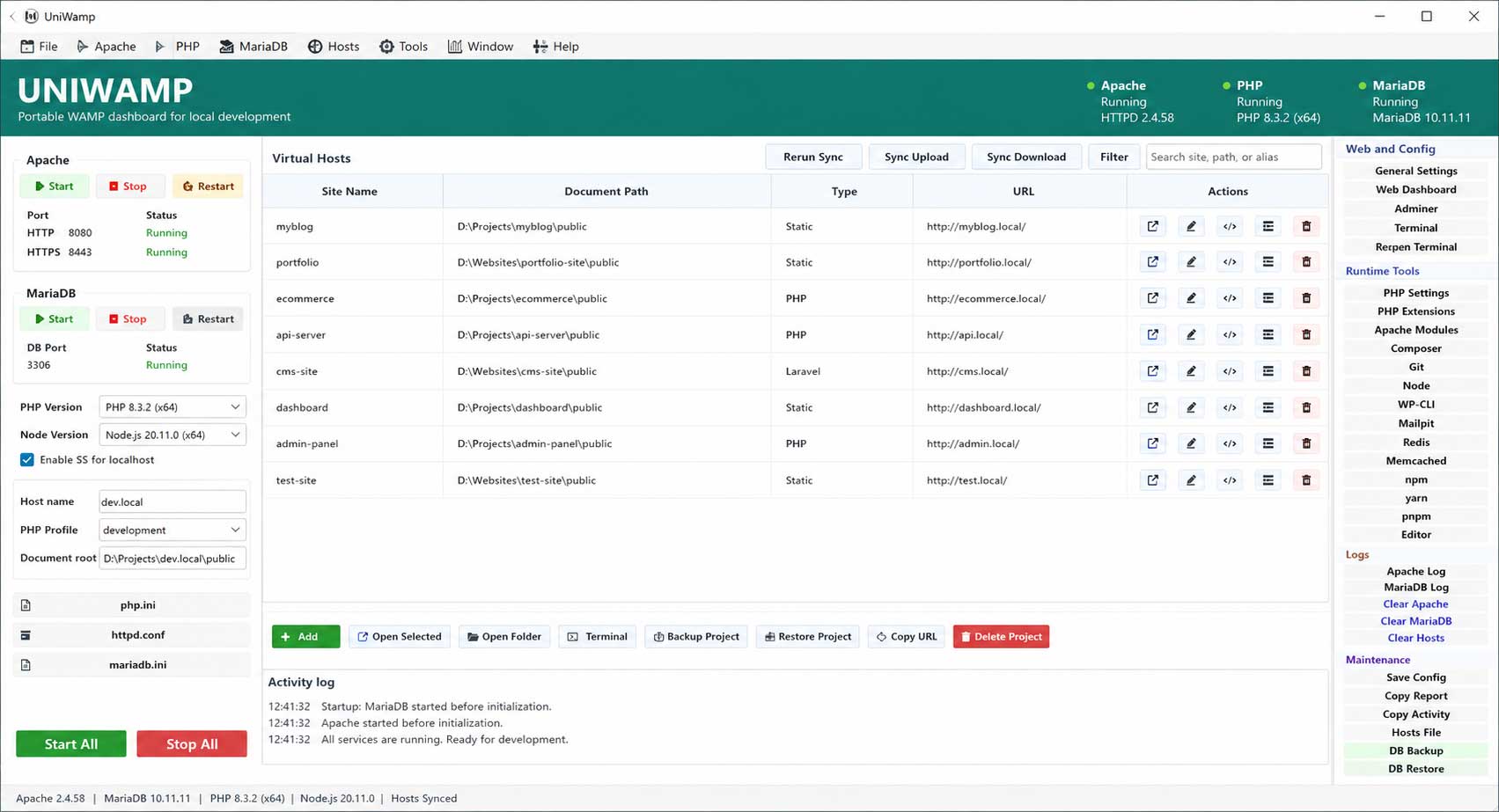Image resolution: width=1499 pixels, height=812 pixels.
Task: Delete the cms-site host via trash icon
Action: [1306, 371]
